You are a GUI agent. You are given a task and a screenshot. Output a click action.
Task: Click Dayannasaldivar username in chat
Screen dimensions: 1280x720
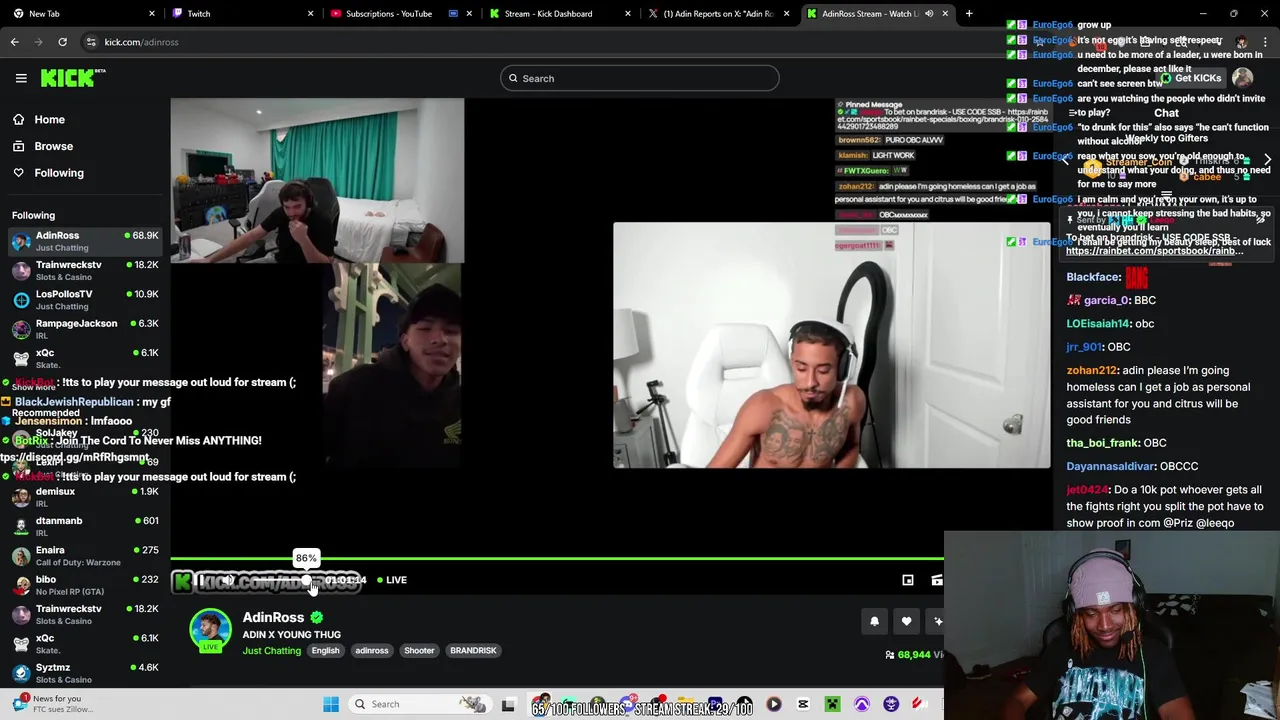pos(1111,466)
